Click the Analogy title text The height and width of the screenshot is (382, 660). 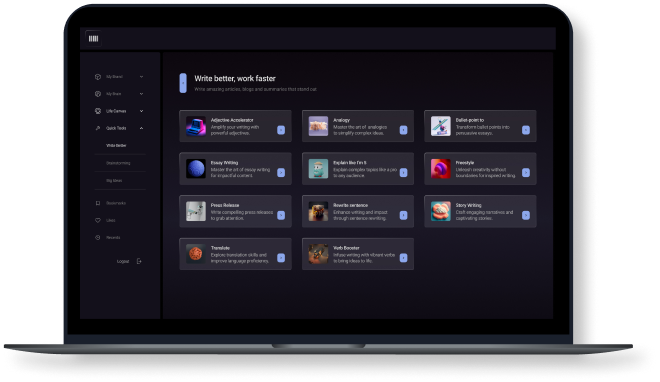[x=341, y=120]
